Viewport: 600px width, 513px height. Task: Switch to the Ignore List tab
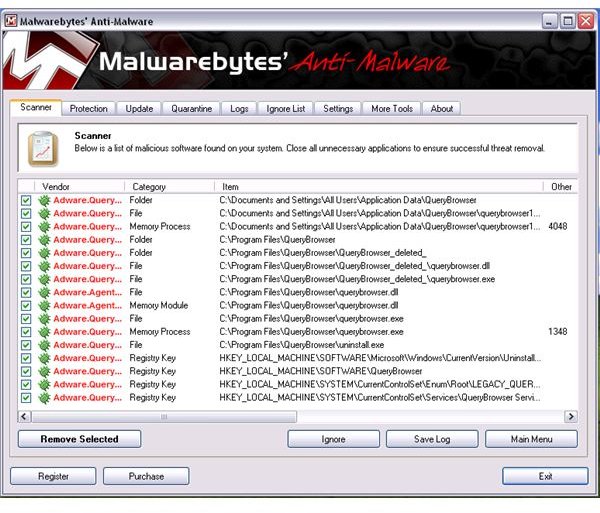(x=286, y=109)
